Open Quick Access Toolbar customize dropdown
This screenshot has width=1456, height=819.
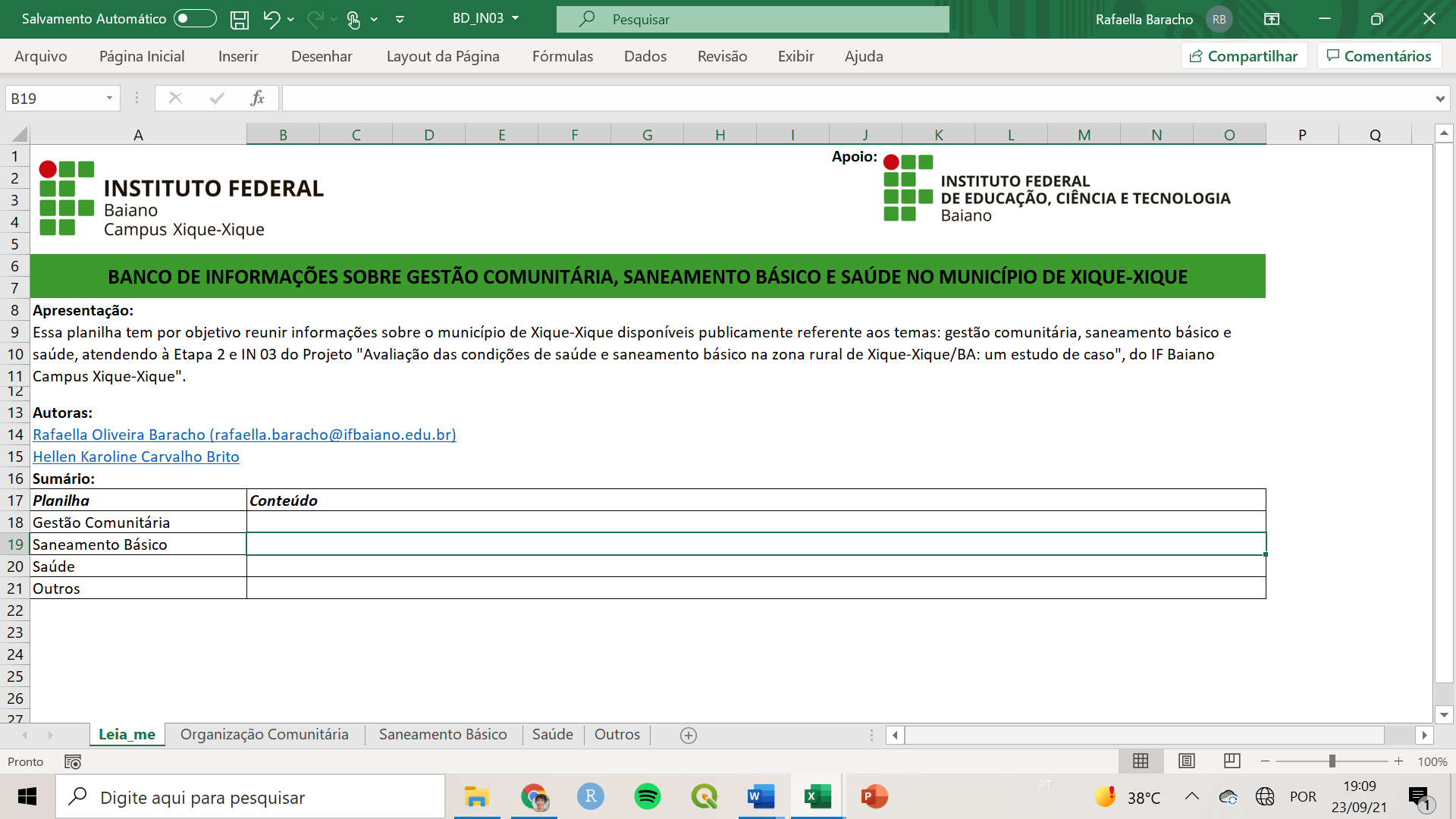coord(400,20)
